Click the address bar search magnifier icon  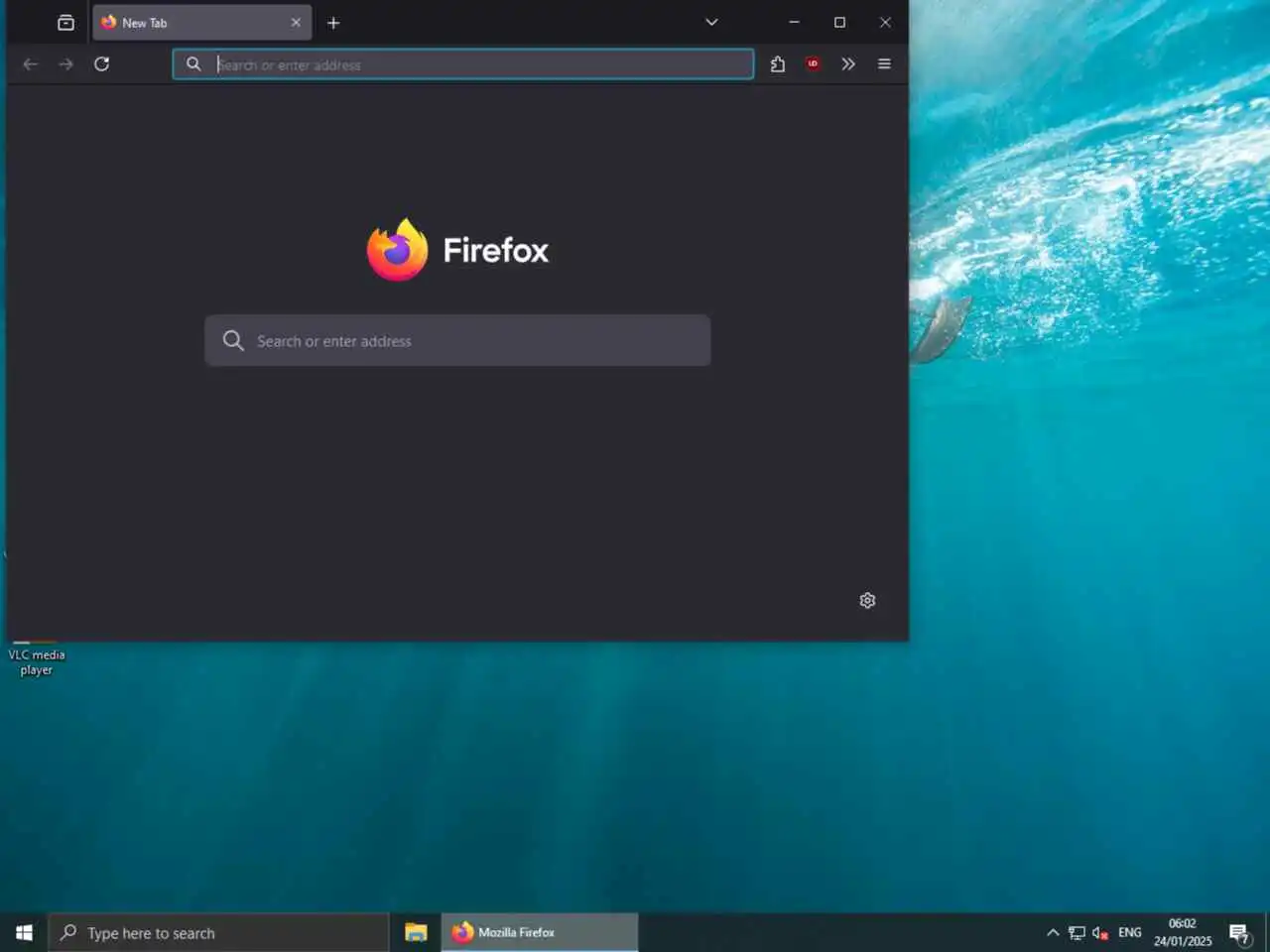pyautogui.click(x=193, y=64)
